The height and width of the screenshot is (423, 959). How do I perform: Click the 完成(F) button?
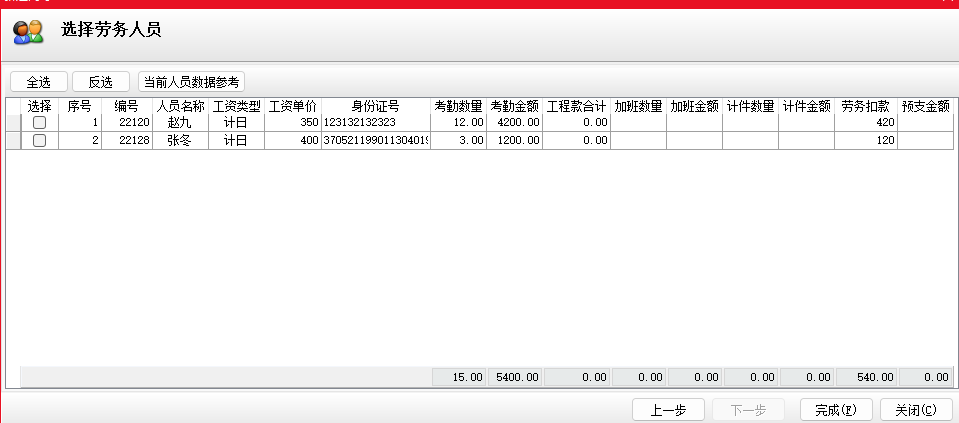click(x=836, y=410)
